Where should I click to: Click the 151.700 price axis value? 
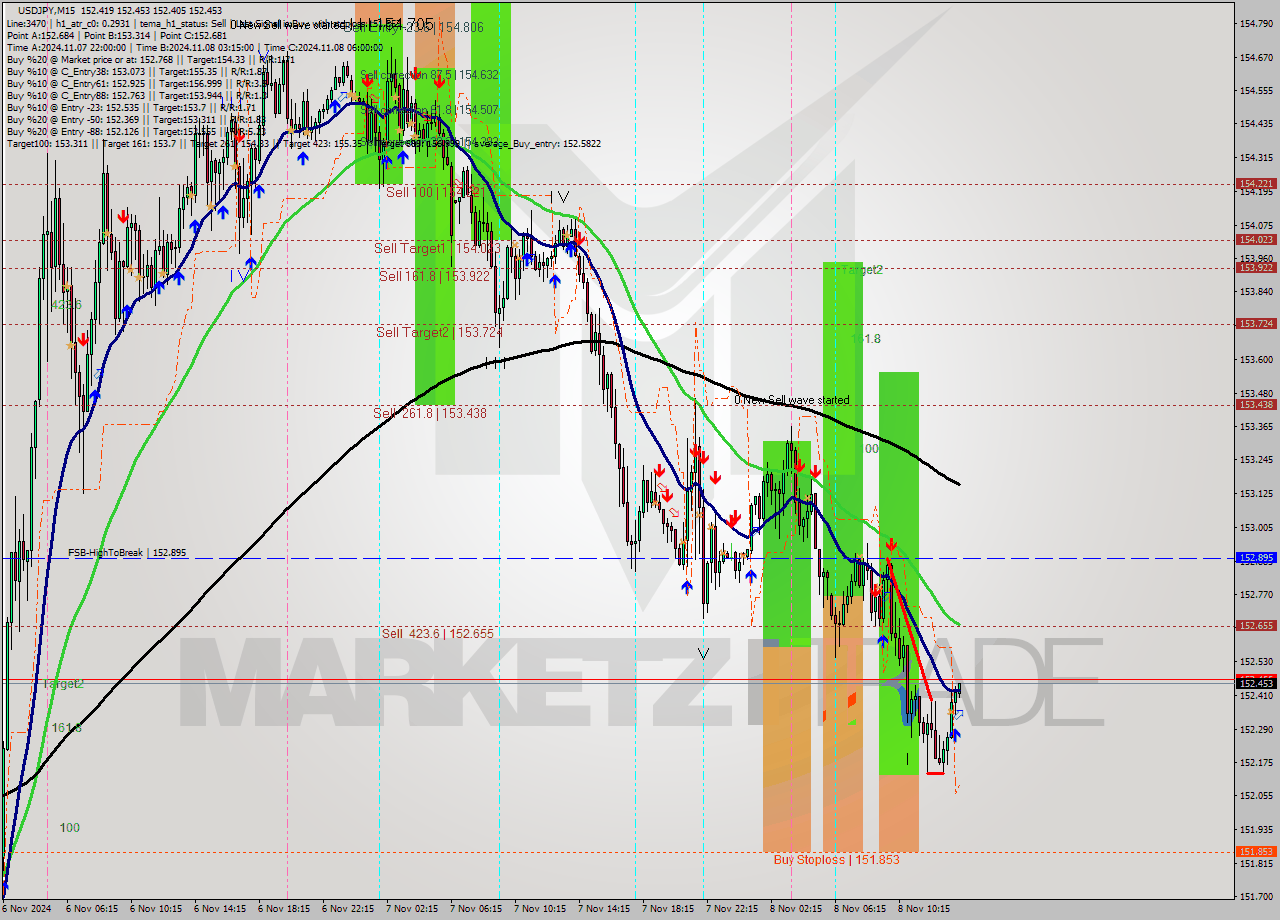coord(1256,896)
